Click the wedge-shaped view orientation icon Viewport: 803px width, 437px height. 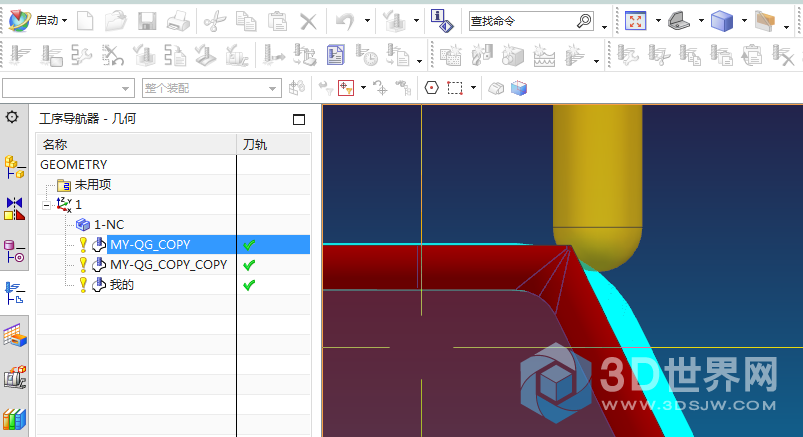point(679,21)
